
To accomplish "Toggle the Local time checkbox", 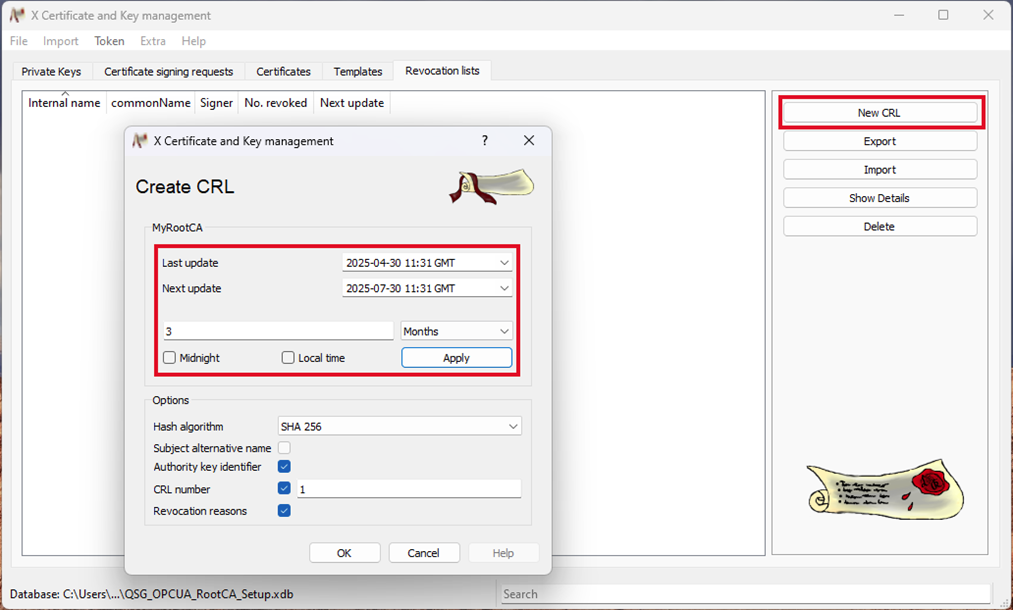I will click(x=288, y=358).
